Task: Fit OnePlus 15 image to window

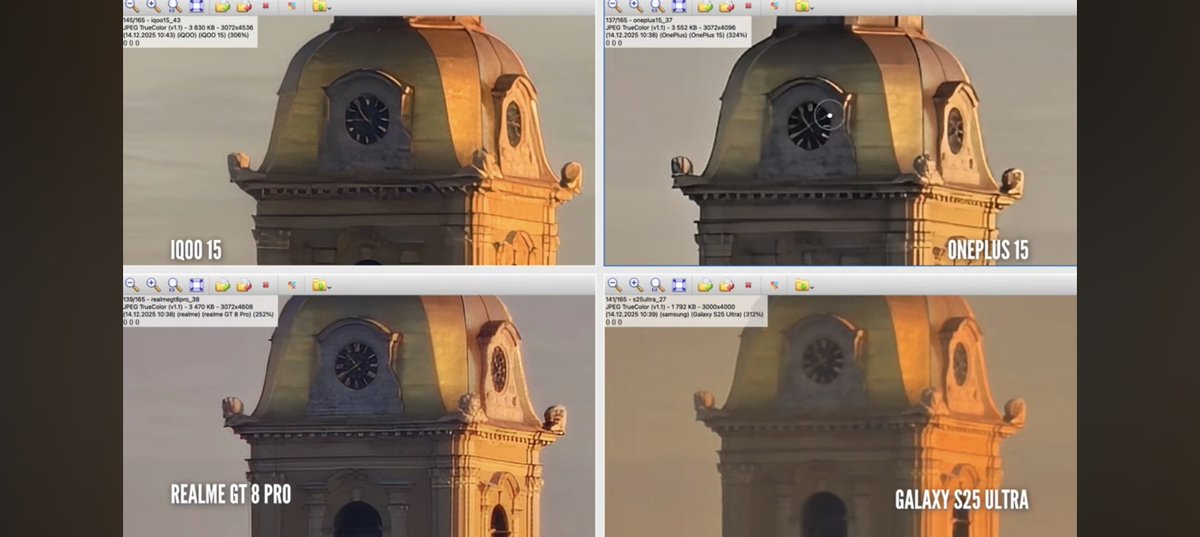Action: point(678,5)
